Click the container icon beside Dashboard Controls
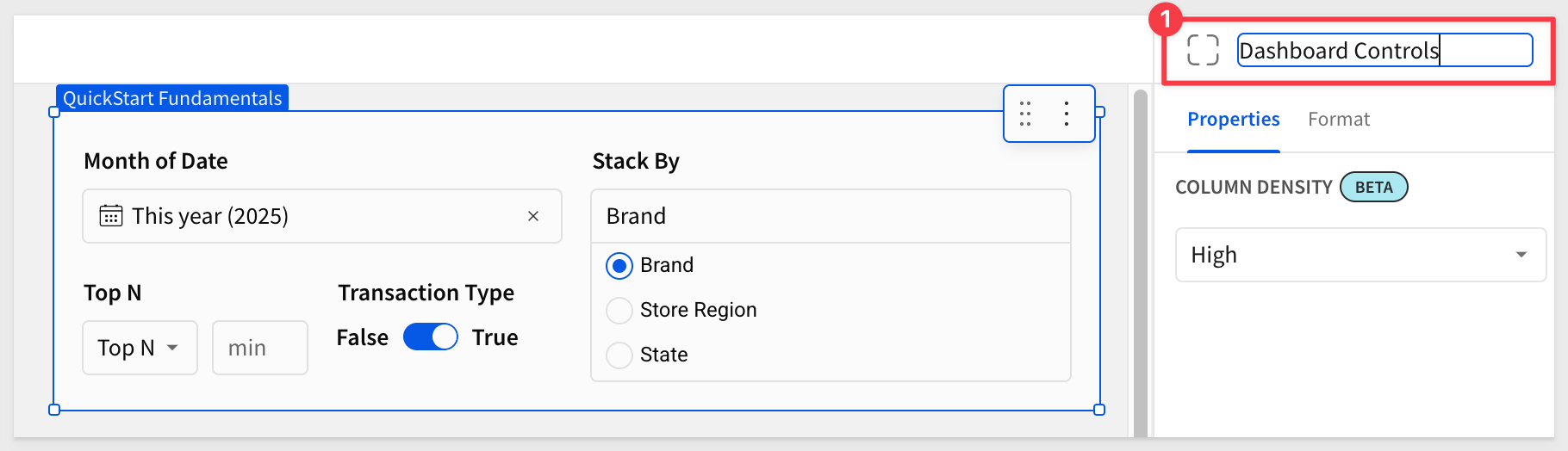The height and width of the screenshot is (451, 1568). point(1203,50)
